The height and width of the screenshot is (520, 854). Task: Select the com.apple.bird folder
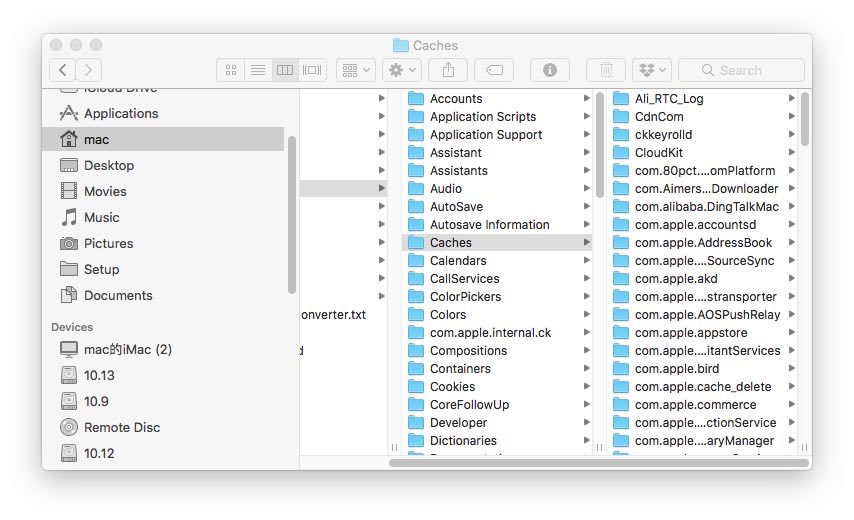(702, 369)
